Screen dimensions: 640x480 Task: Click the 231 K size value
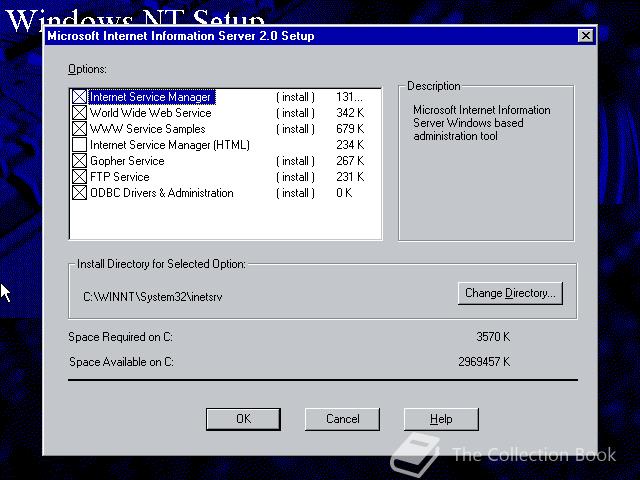350,177
